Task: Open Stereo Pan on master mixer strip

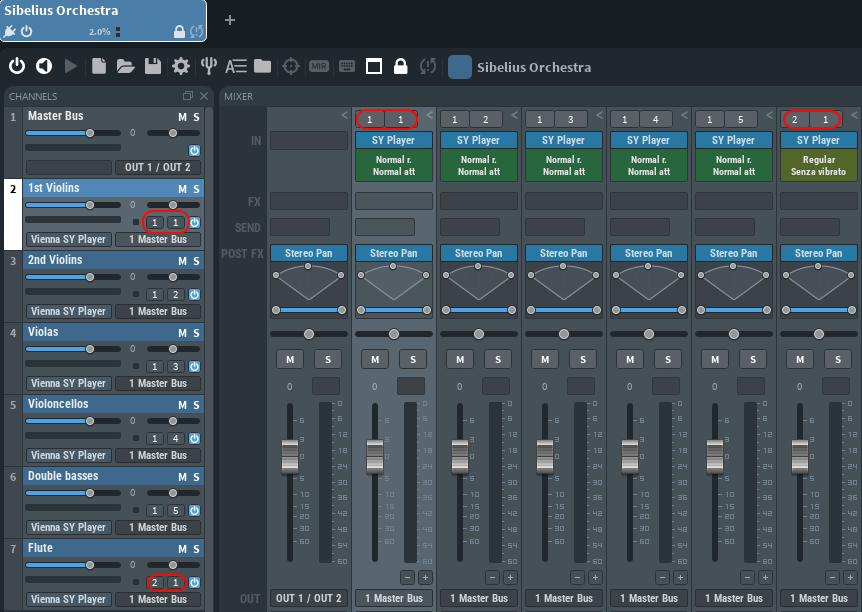Action: (x=308, y=253)
